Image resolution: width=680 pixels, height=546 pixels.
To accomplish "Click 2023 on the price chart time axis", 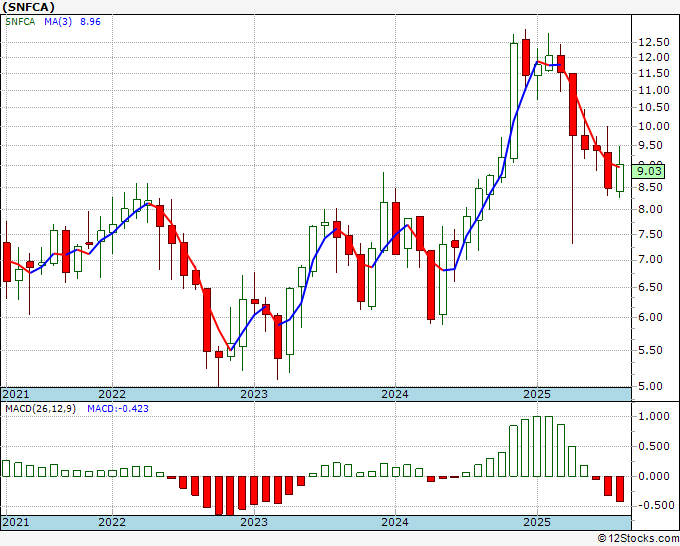I will click(254, 394).
